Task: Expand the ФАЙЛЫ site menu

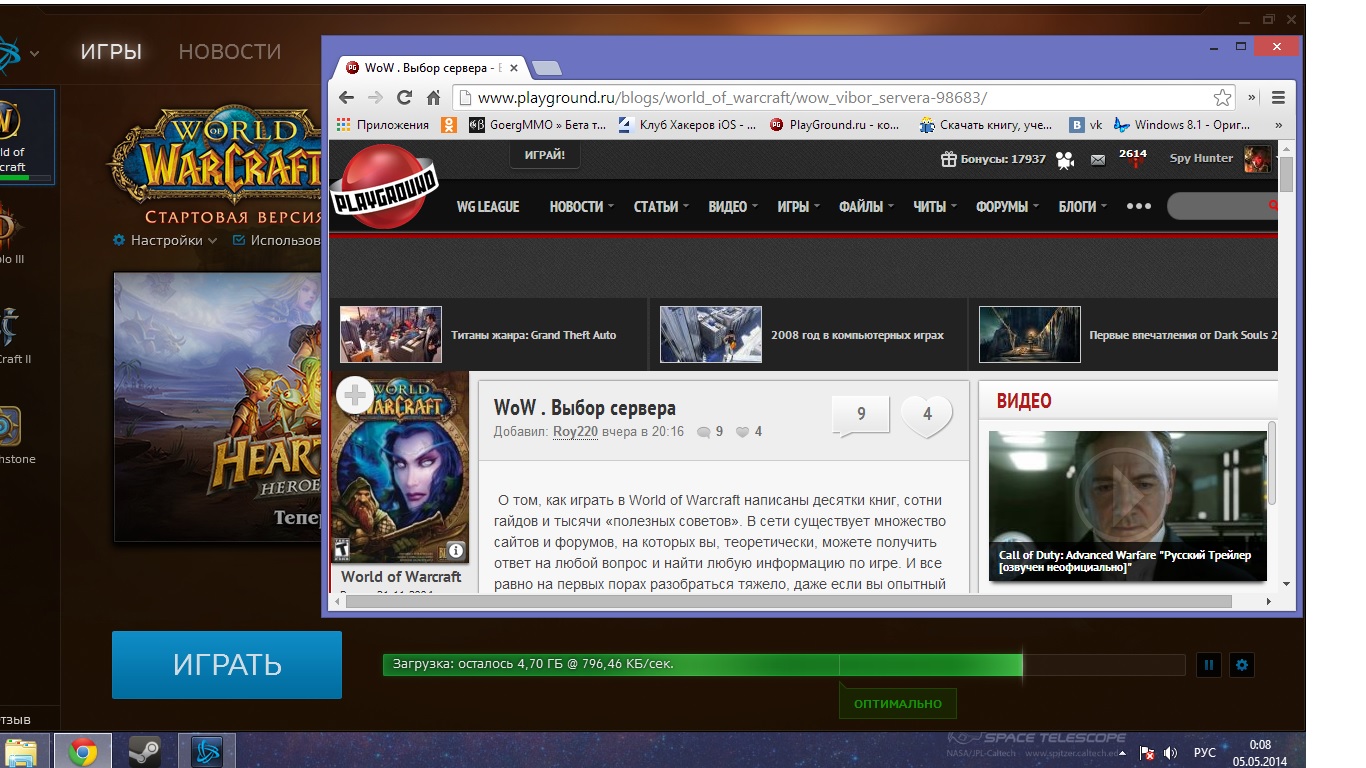Action: pyautogui.click(x=866, y=206)
